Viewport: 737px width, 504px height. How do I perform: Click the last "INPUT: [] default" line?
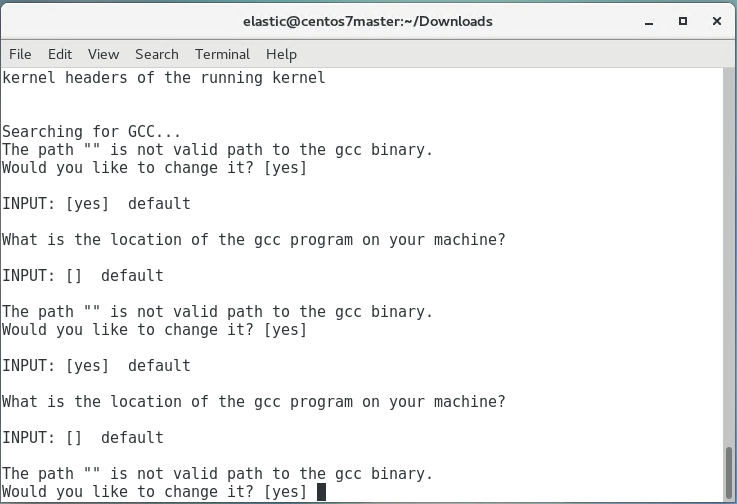(x=83, y=438)
